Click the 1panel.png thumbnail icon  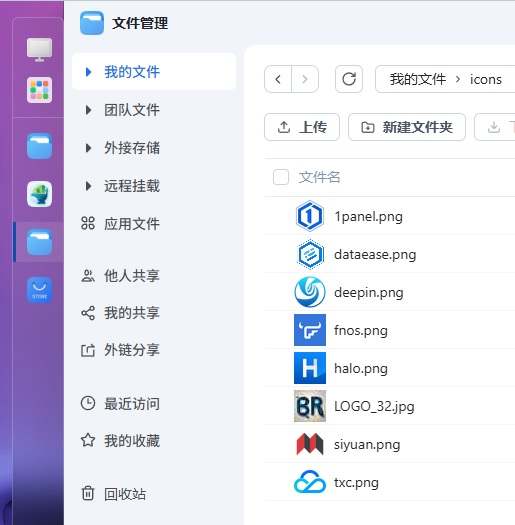tap(310, 216)
